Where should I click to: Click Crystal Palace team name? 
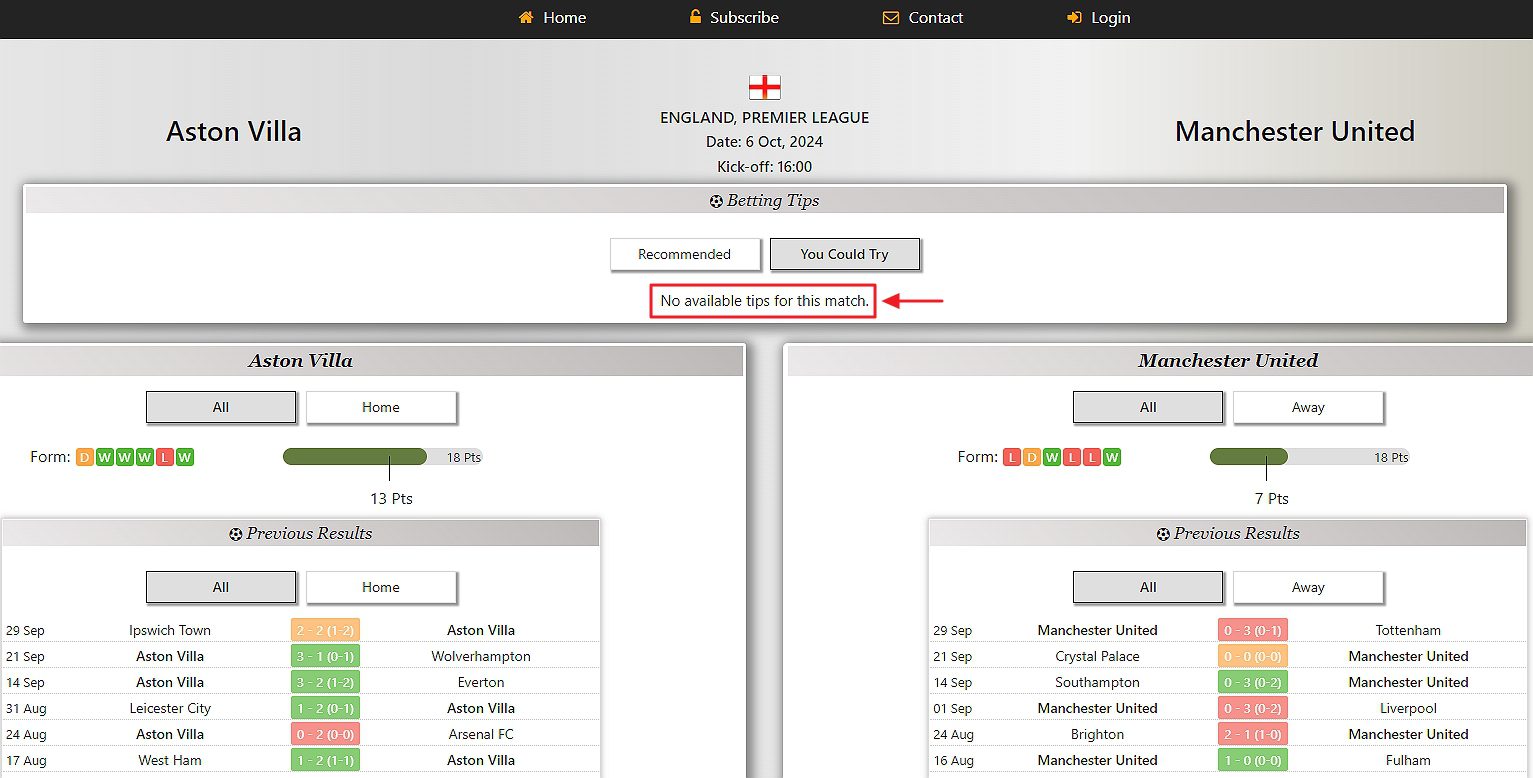tap(1097, 656)
